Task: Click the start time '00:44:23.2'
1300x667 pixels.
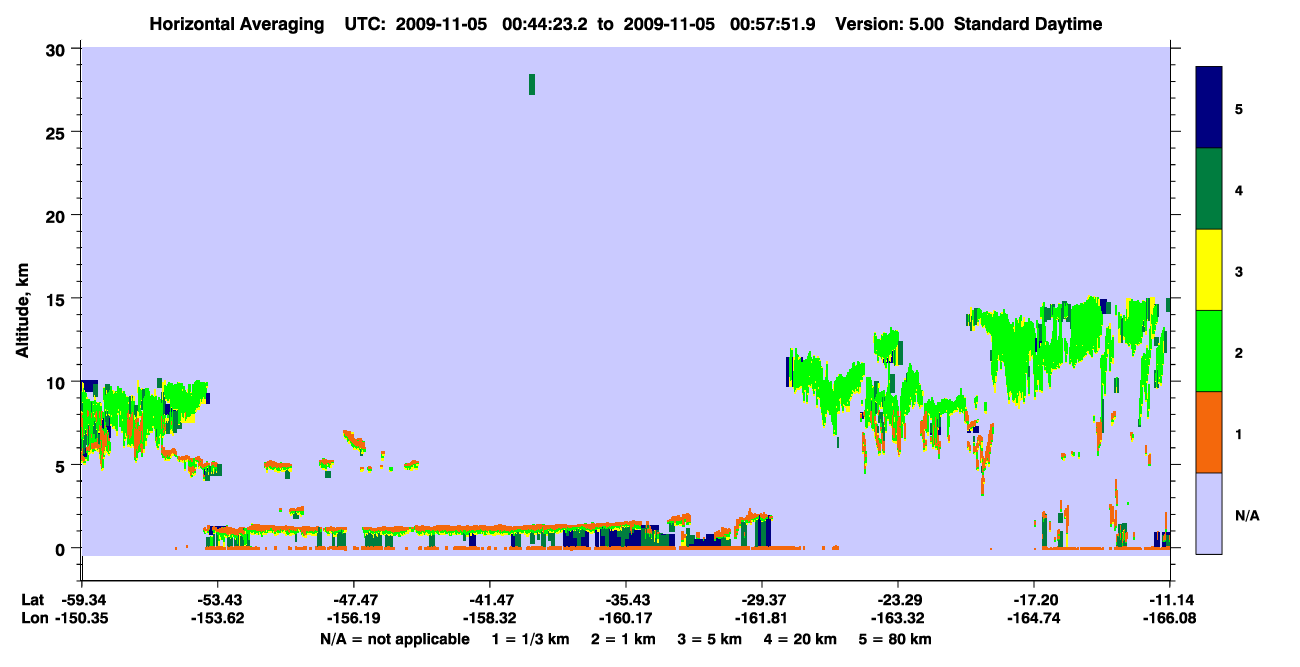Action: [x=543, y=24]
